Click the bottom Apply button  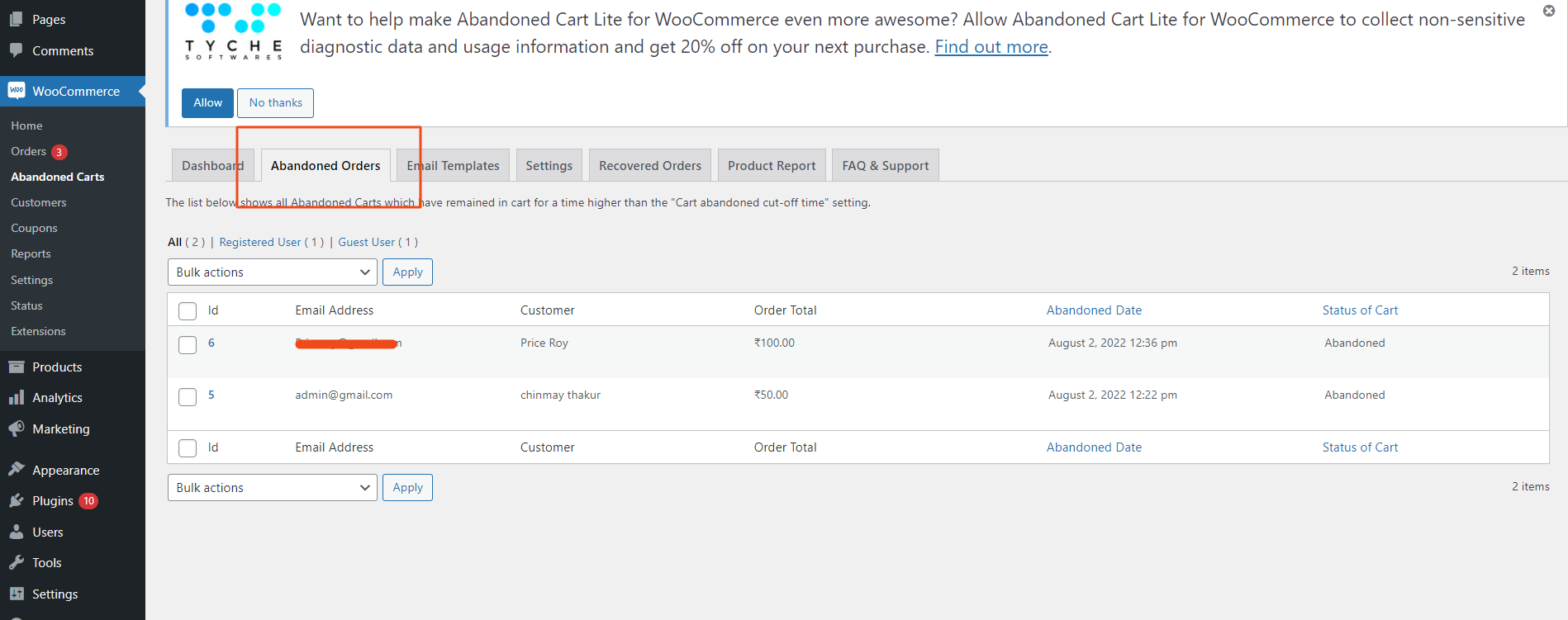click(x=407, y=488)
